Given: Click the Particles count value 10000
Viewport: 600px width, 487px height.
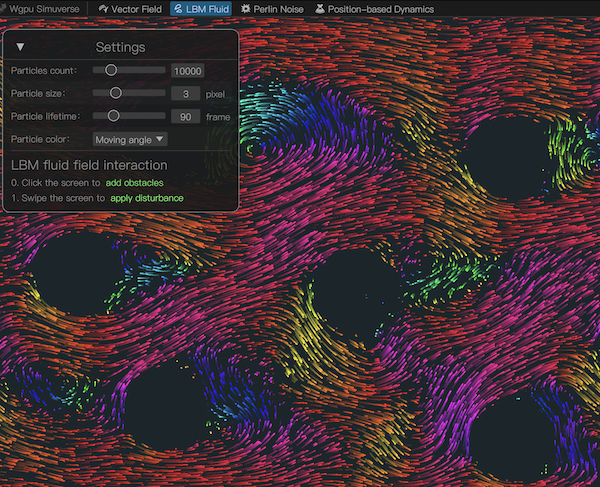Looking at the screenshot, I should 188,71.
